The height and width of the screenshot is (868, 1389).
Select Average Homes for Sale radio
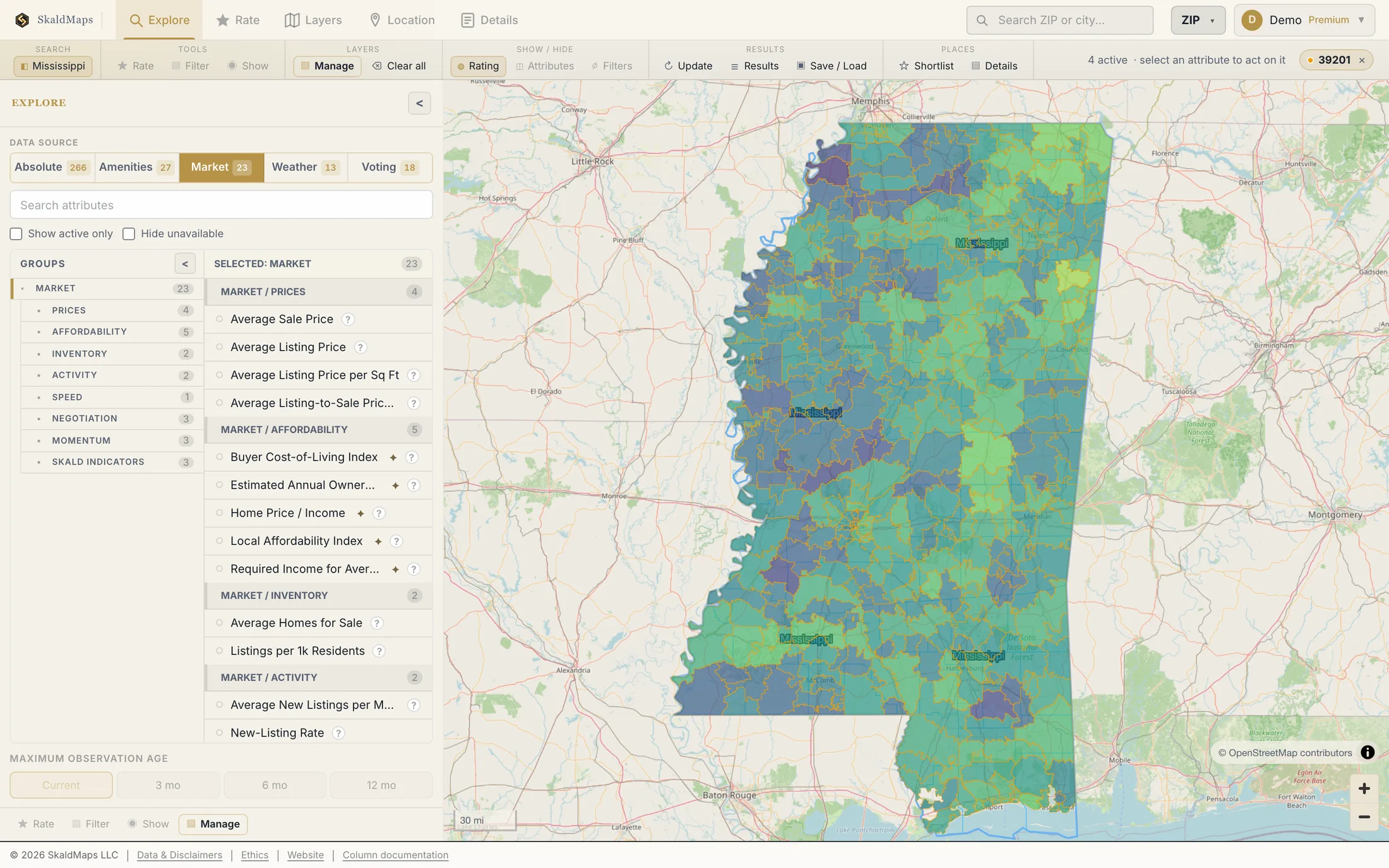[220, 623]
